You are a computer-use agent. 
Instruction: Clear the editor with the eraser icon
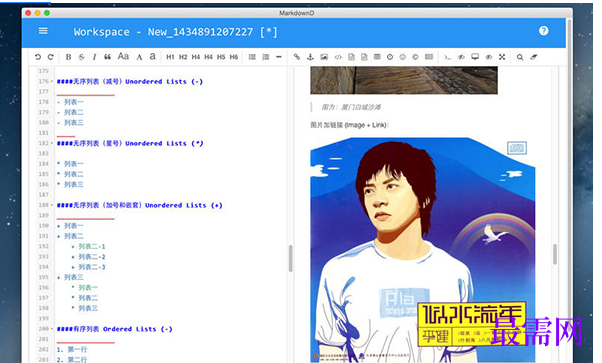click(x=534, y=57)
